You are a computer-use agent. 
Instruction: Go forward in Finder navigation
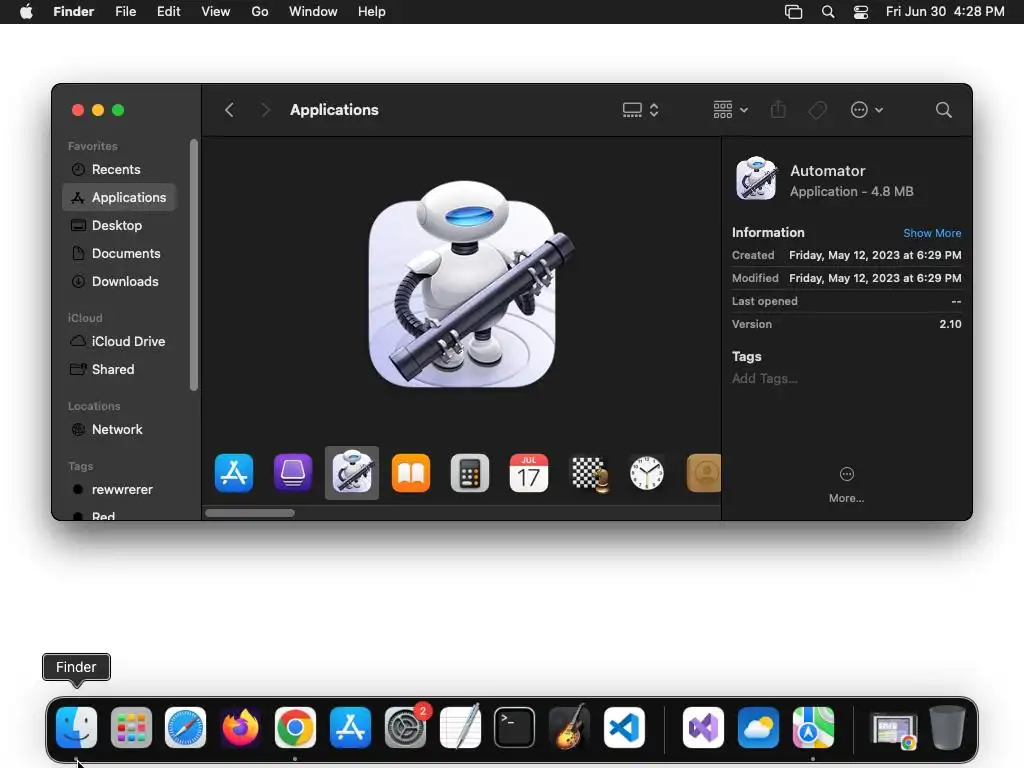click(264, 110)
